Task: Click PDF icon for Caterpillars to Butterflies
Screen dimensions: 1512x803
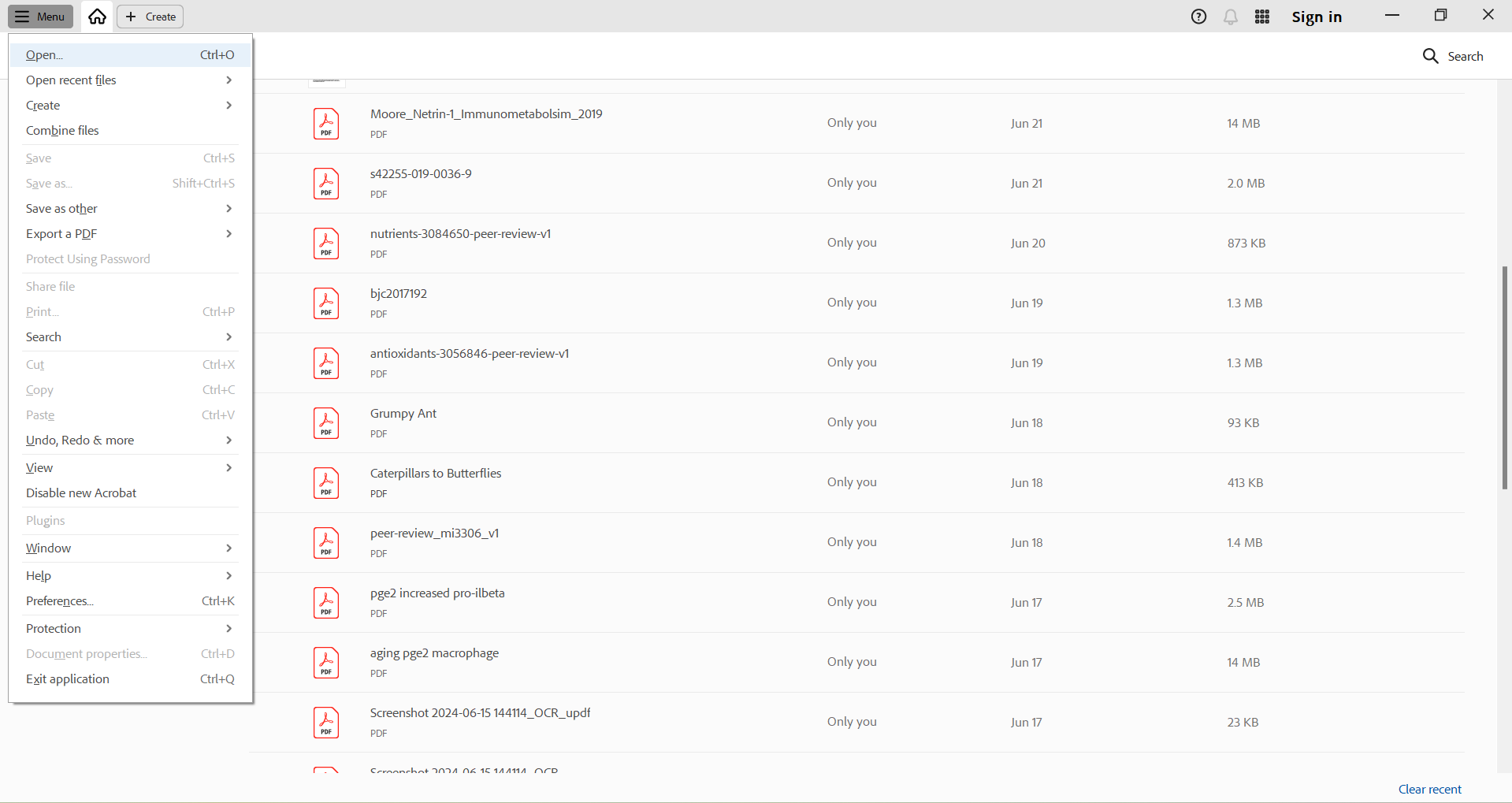Action: (326, 483)
